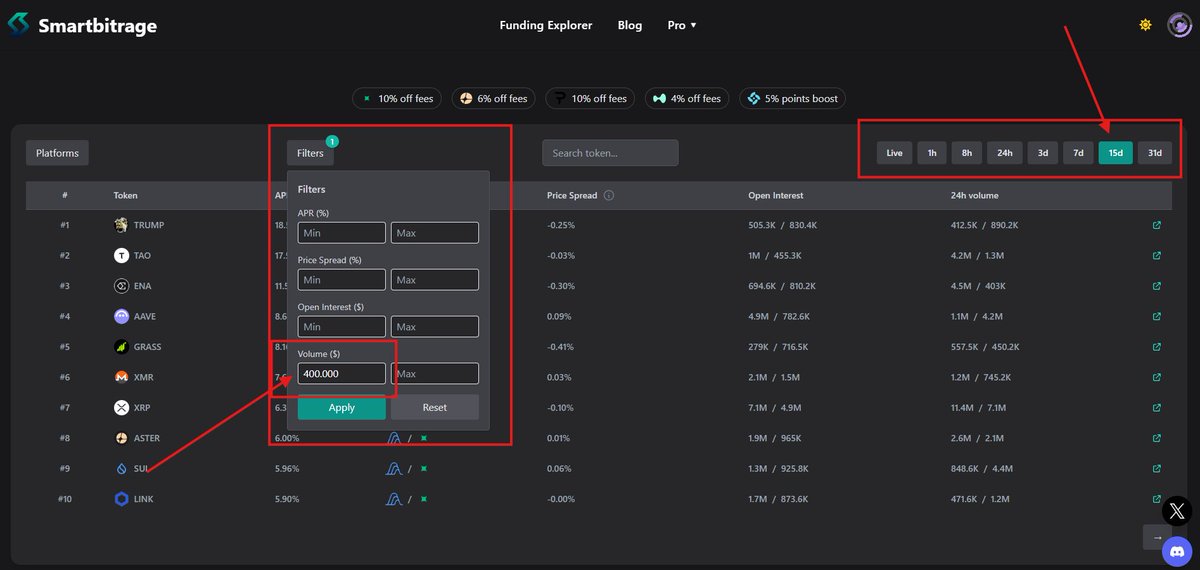Screen dimensions: 1200x570
Task: Select the 15d timeframe
Action: (1115, 153)
